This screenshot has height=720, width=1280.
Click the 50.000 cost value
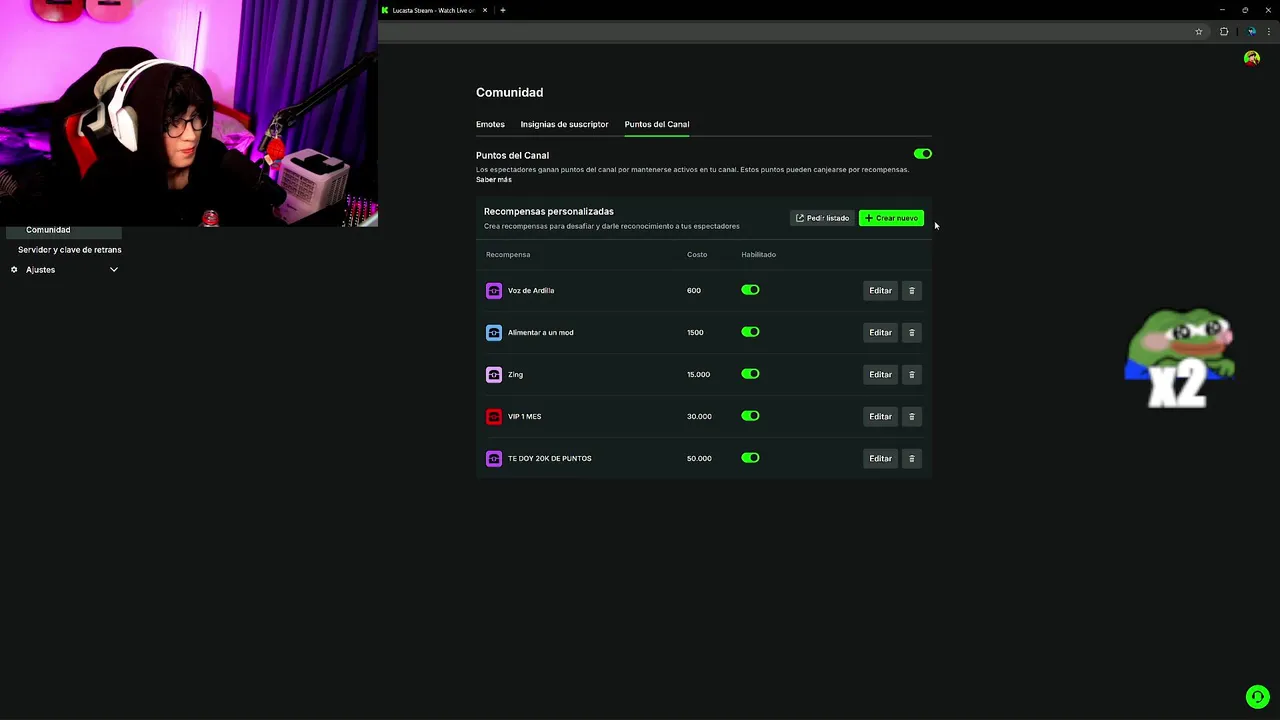pos(699,459)
